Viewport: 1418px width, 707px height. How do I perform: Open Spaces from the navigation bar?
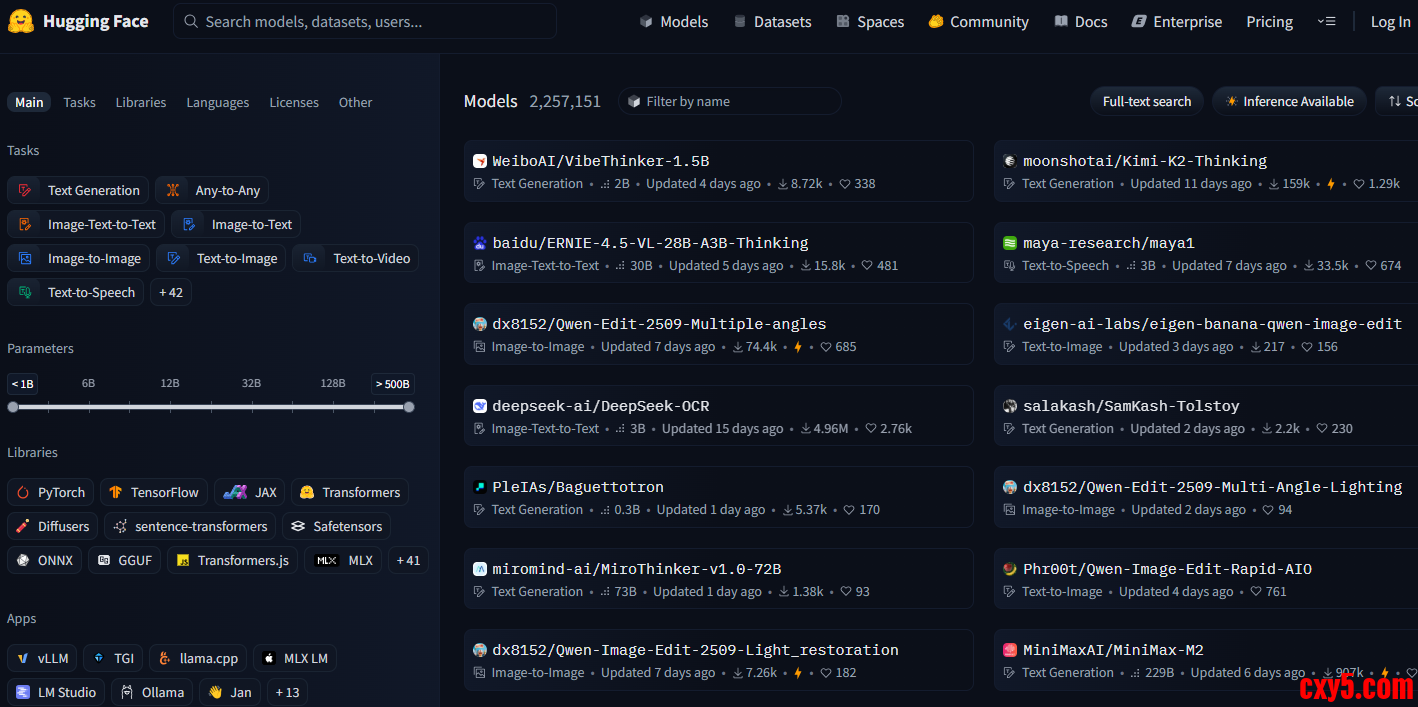pyautogui.click(x=870, y=22)
